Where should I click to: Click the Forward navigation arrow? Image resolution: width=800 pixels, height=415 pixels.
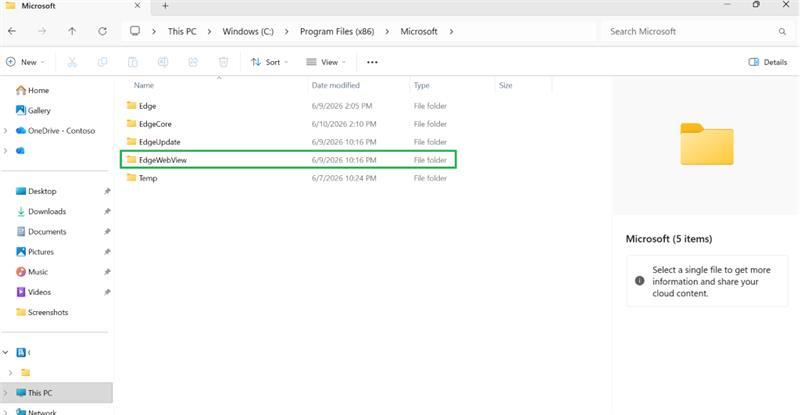coord(42,31)
